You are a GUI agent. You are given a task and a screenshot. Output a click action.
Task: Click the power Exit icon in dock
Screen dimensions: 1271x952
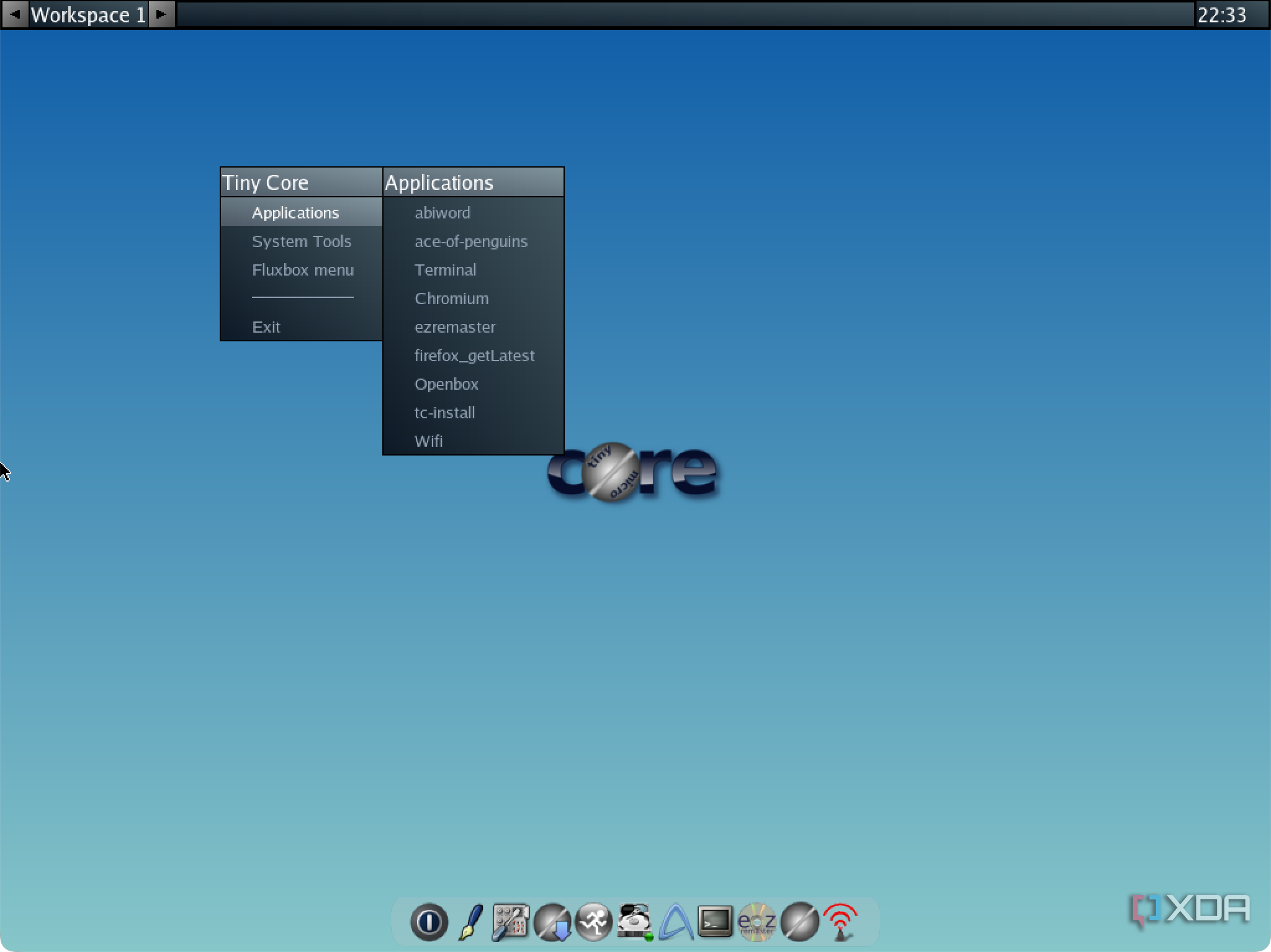coord(429,922)
